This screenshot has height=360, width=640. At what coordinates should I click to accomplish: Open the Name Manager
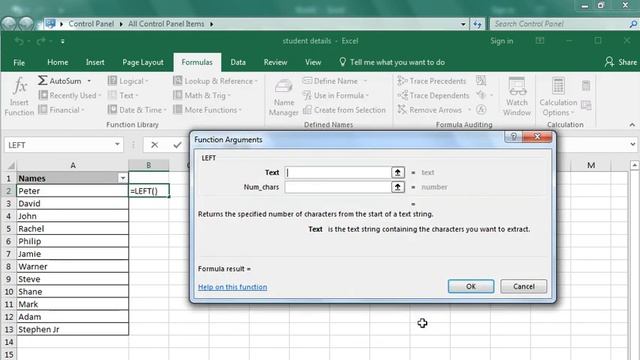pyautogui.click(x=284, y=97)
